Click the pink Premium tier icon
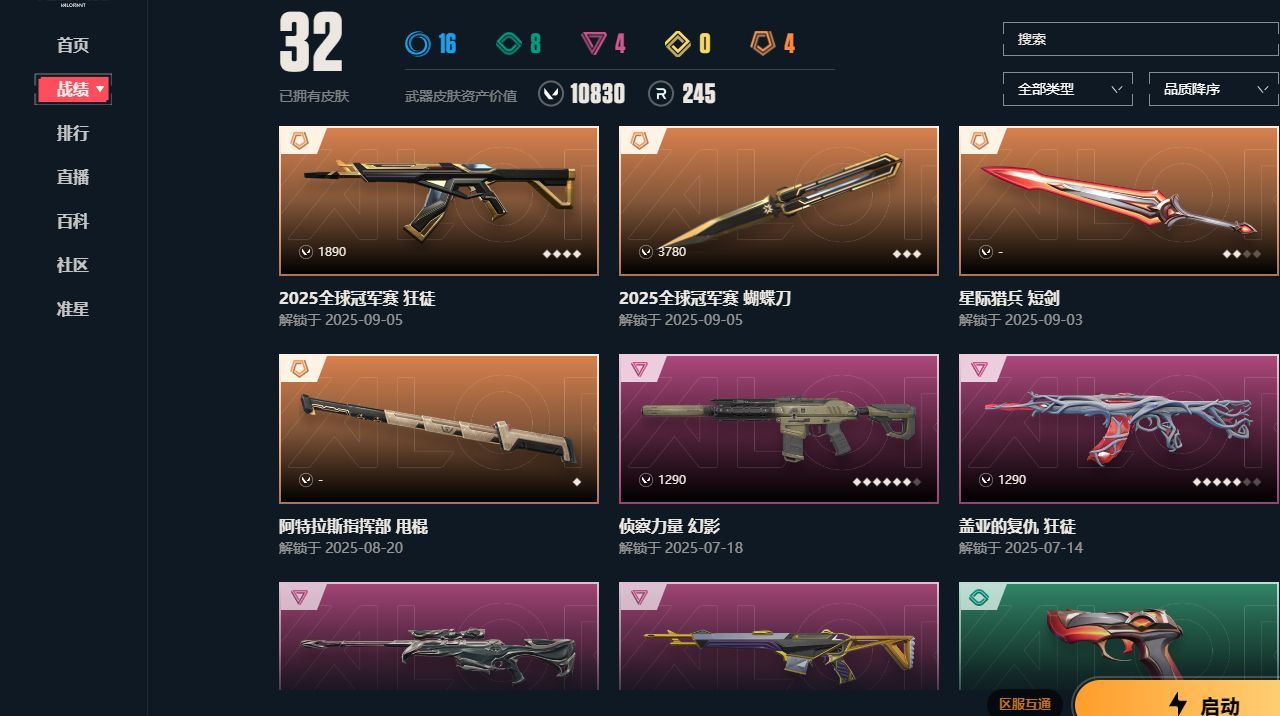Image resolution: width=1280 pixels, height=716 pixels. click(x=594, y=44)
